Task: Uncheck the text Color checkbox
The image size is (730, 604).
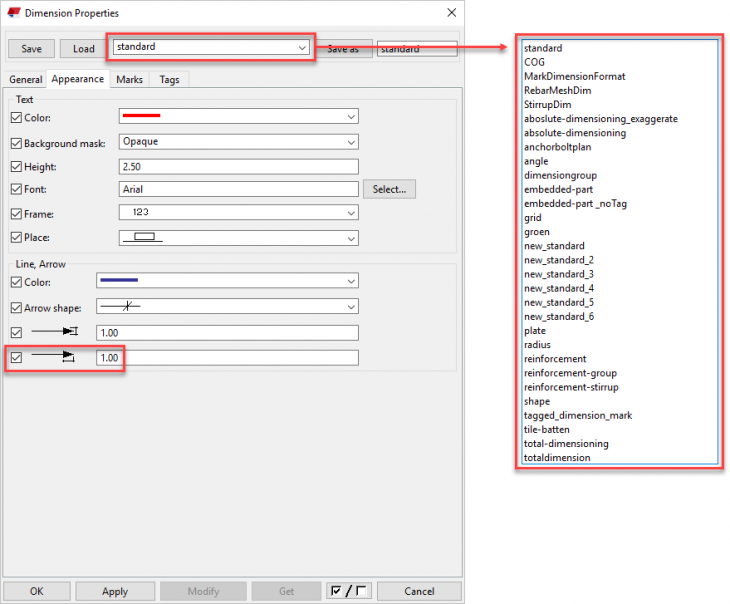Action: pos(15,117)
